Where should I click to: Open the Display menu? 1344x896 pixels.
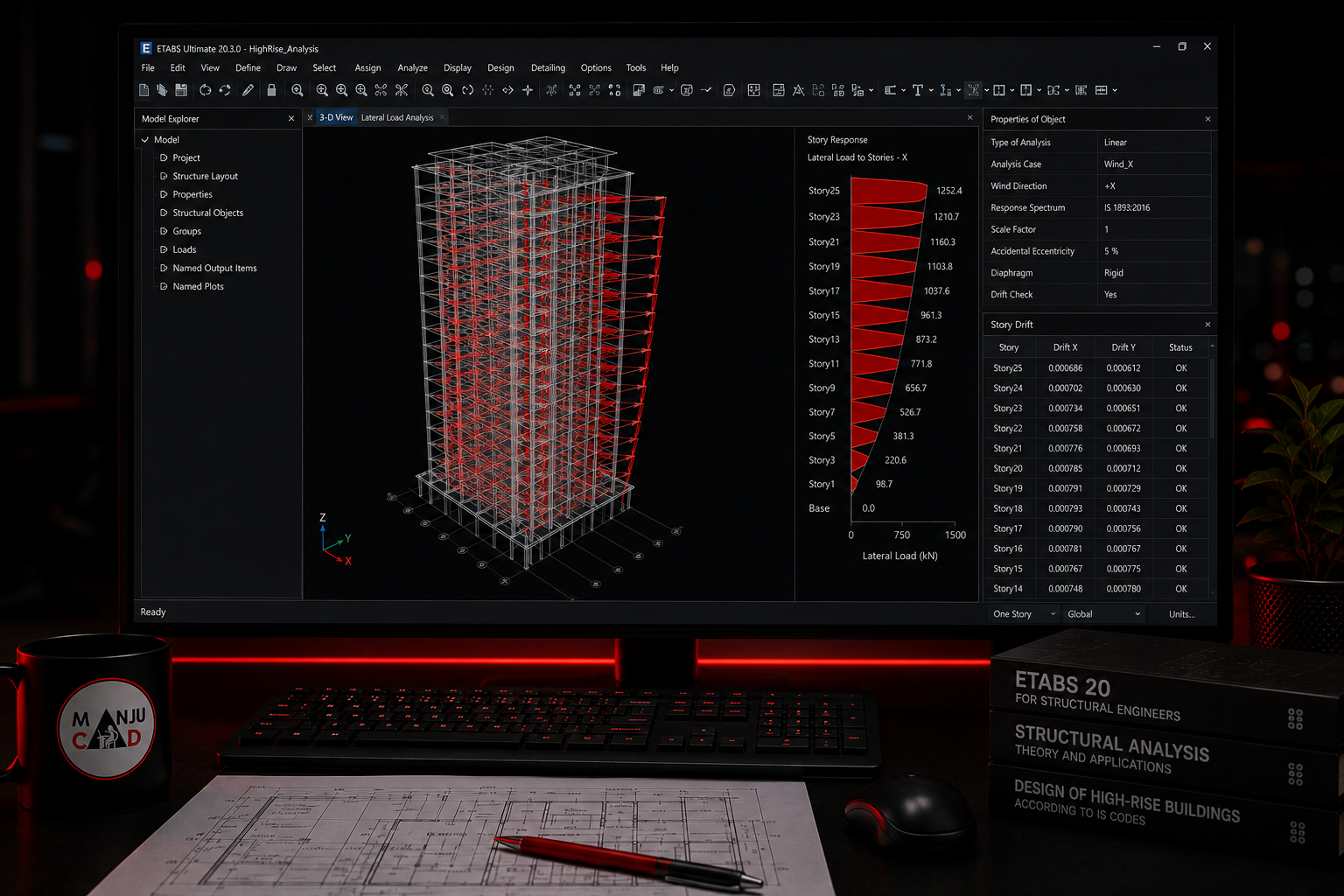pyautogui.click(x=458, y=67)
